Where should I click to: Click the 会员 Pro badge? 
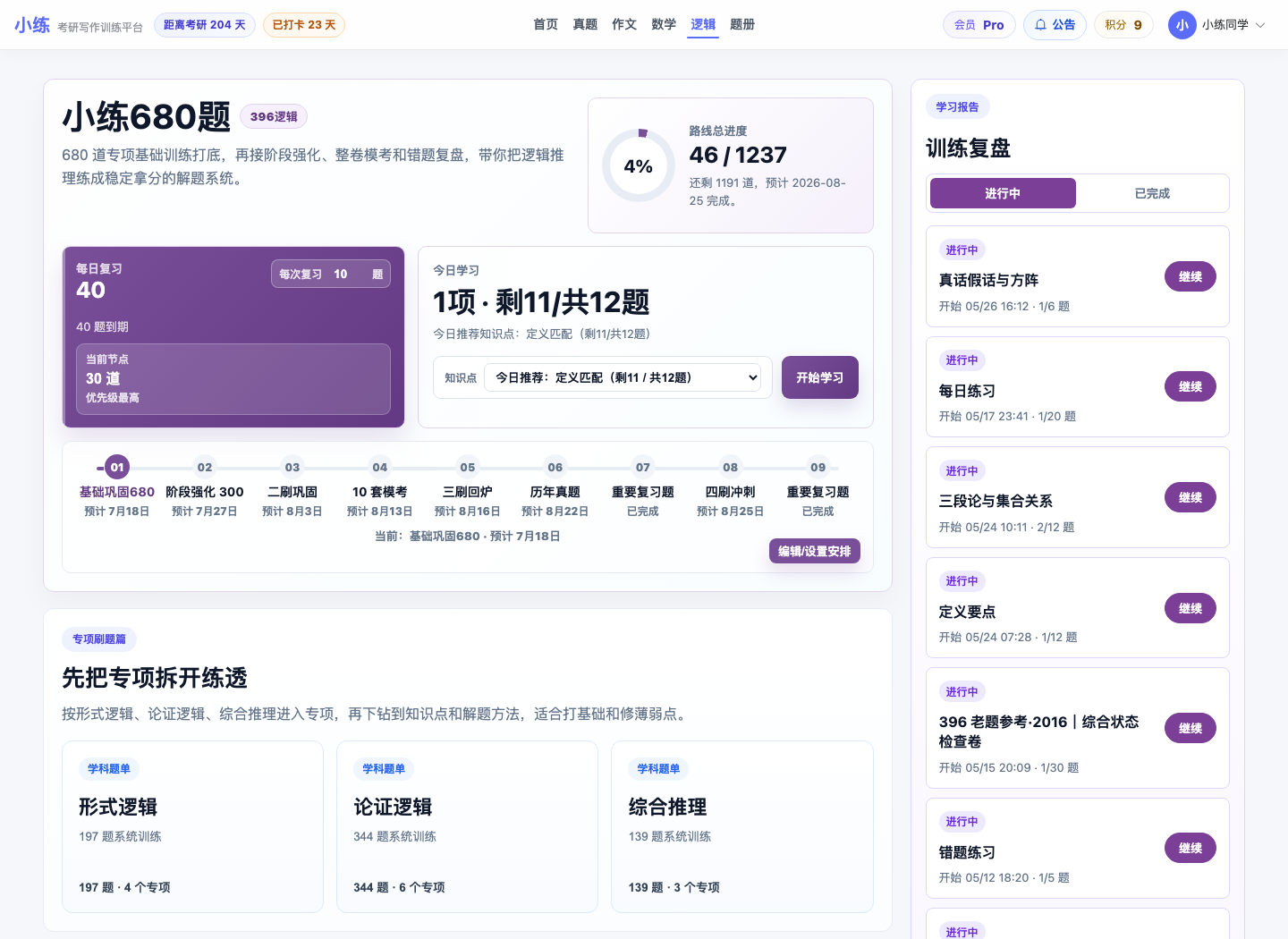point(979,25)
